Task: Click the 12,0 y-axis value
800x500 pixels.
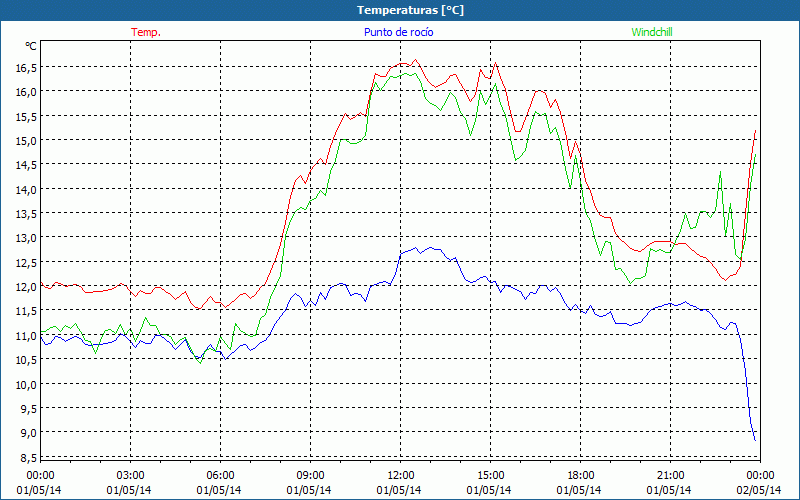Action: (x=26, y=286)
